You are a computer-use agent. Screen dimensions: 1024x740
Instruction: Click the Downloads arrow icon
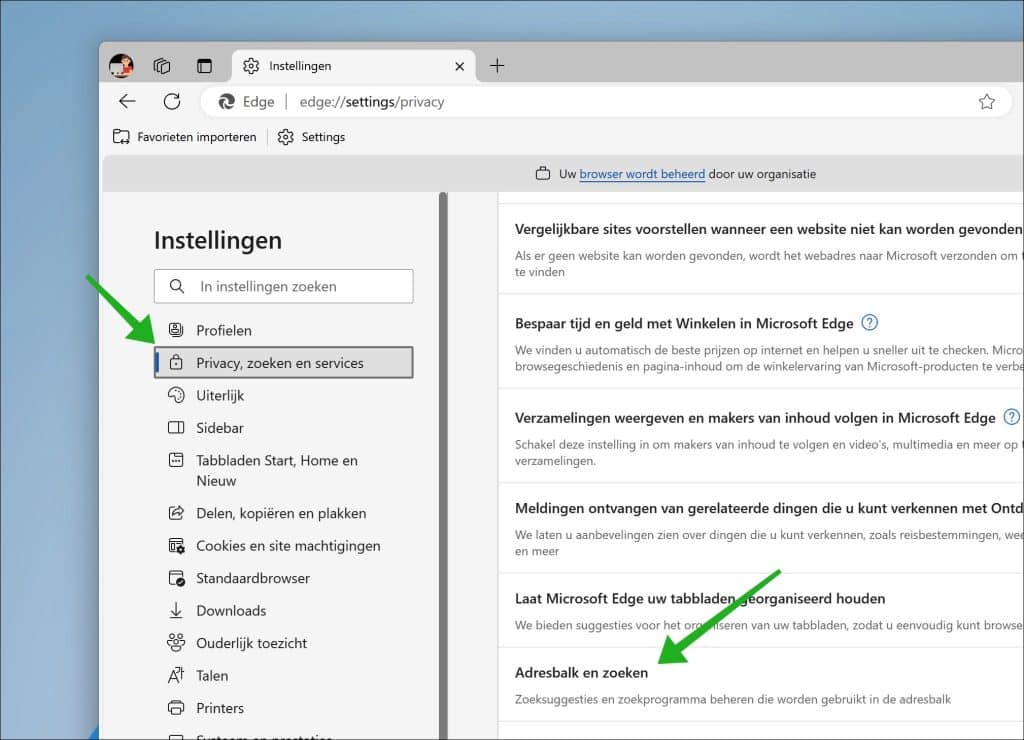pyautogui.click(x=176, y=610)
